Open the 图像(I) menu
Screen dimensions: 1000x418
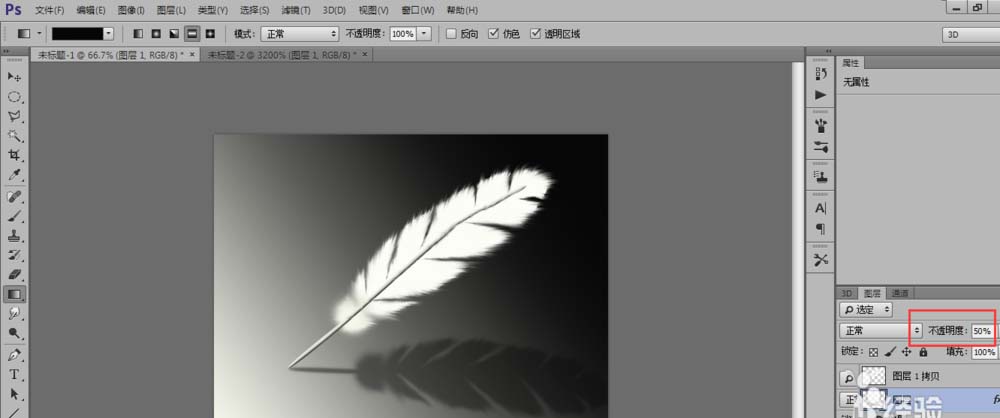coord(131,10)
